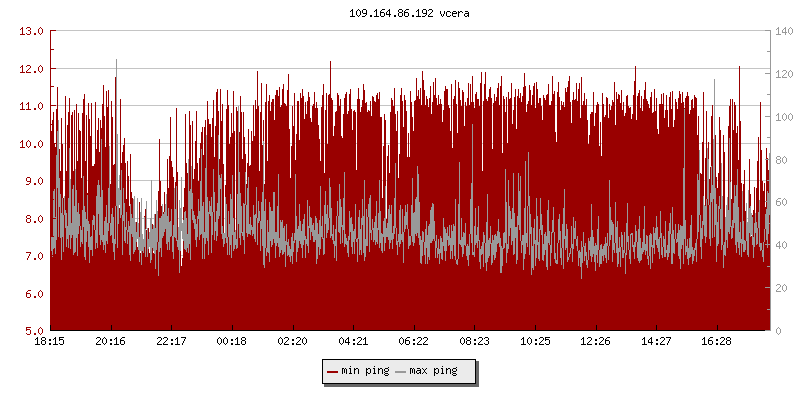Click the 18:15 time axis label
The image size is (800, 400).
[x=50, y=342]
